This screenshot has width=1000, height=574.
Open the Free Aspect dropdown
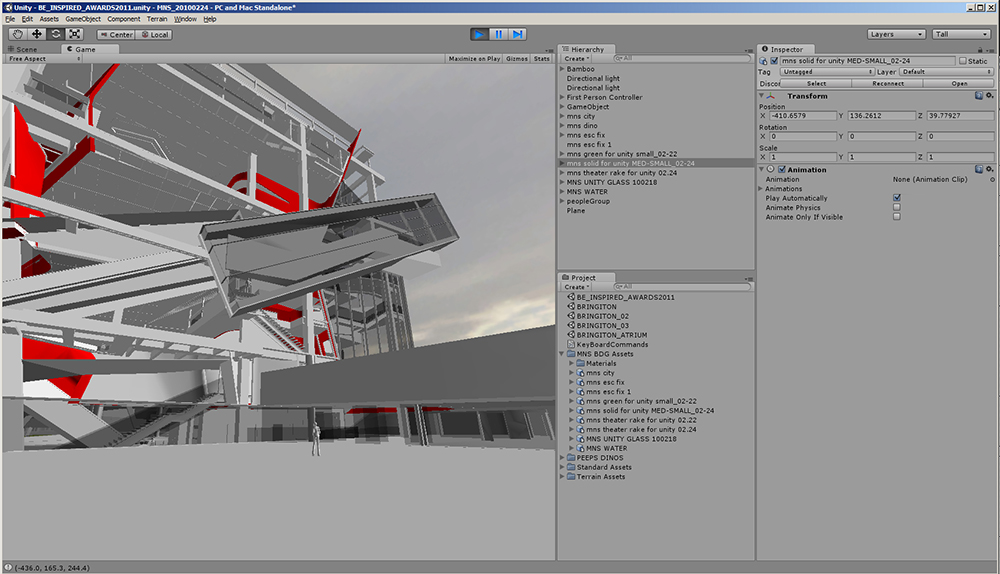pyautogui.click(x=28, y=59)
